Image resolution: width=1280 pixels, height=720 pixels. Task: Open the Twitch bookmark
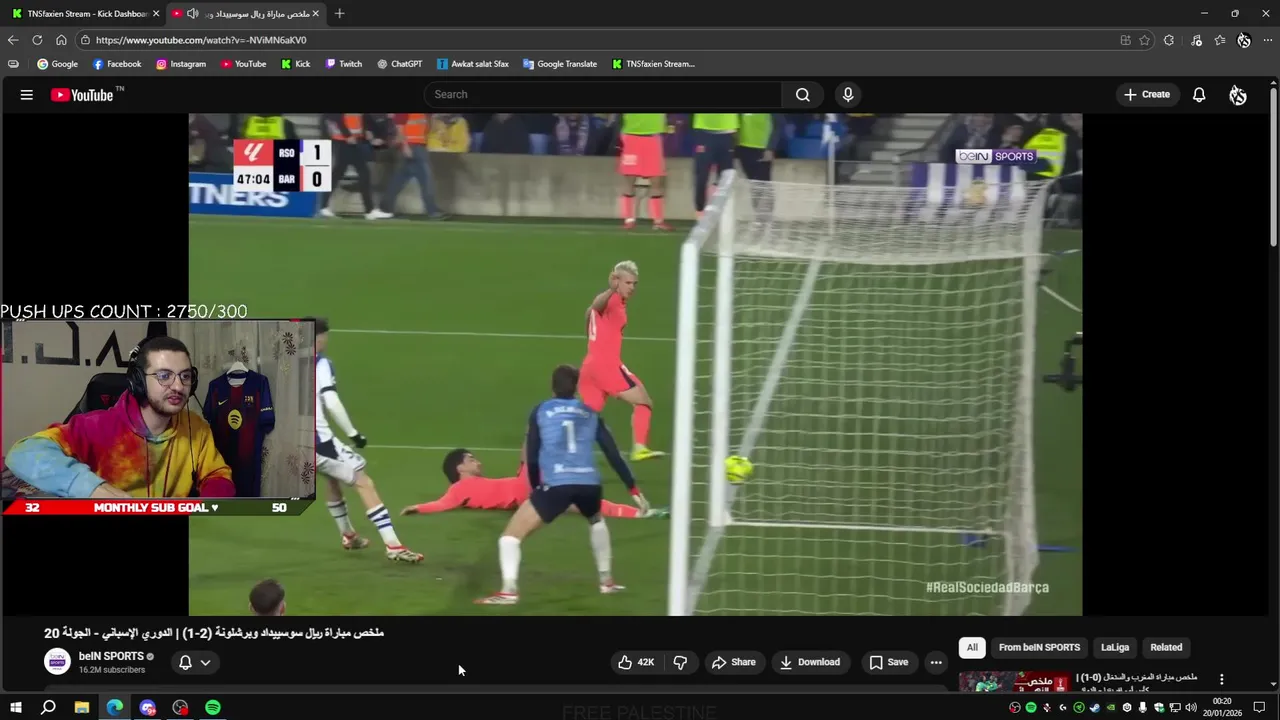(x=344, y=64)
